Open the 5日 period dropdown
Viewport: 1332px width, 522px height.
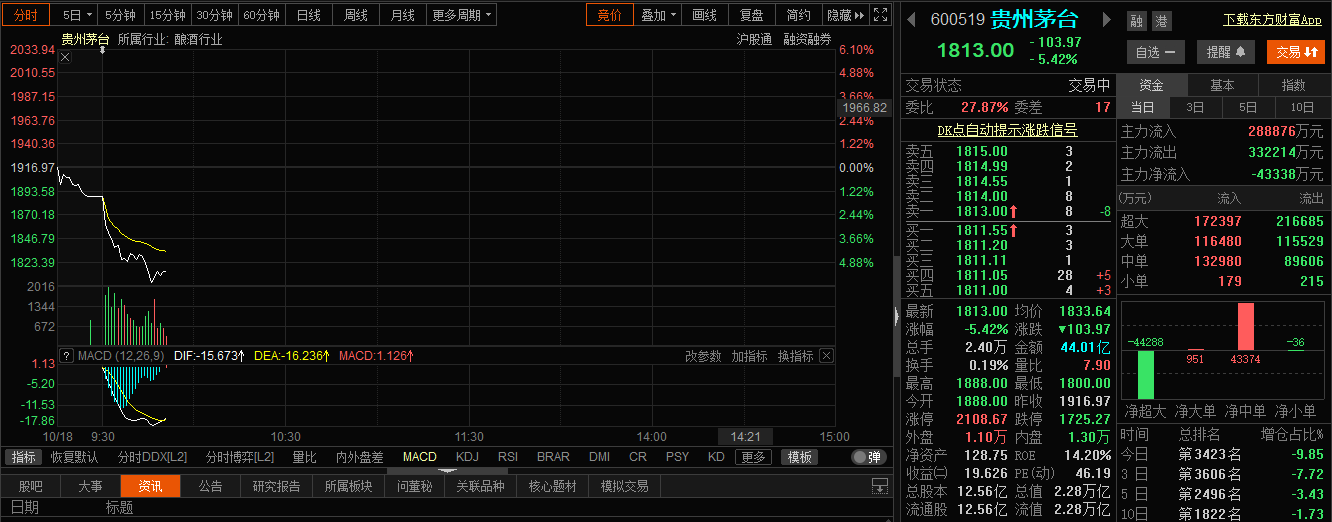(77, 15)
